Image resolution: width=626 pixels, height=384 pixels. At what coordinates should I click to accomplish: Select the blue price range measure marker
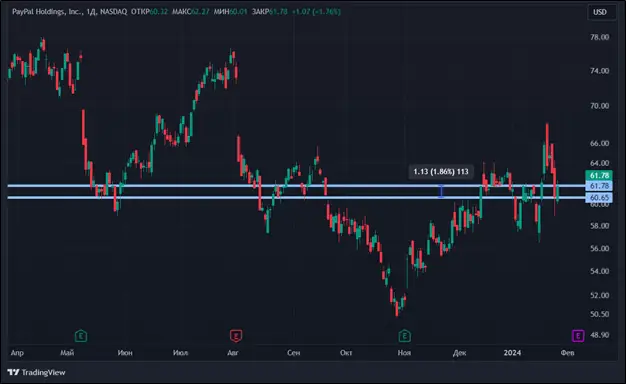point(441,192)
